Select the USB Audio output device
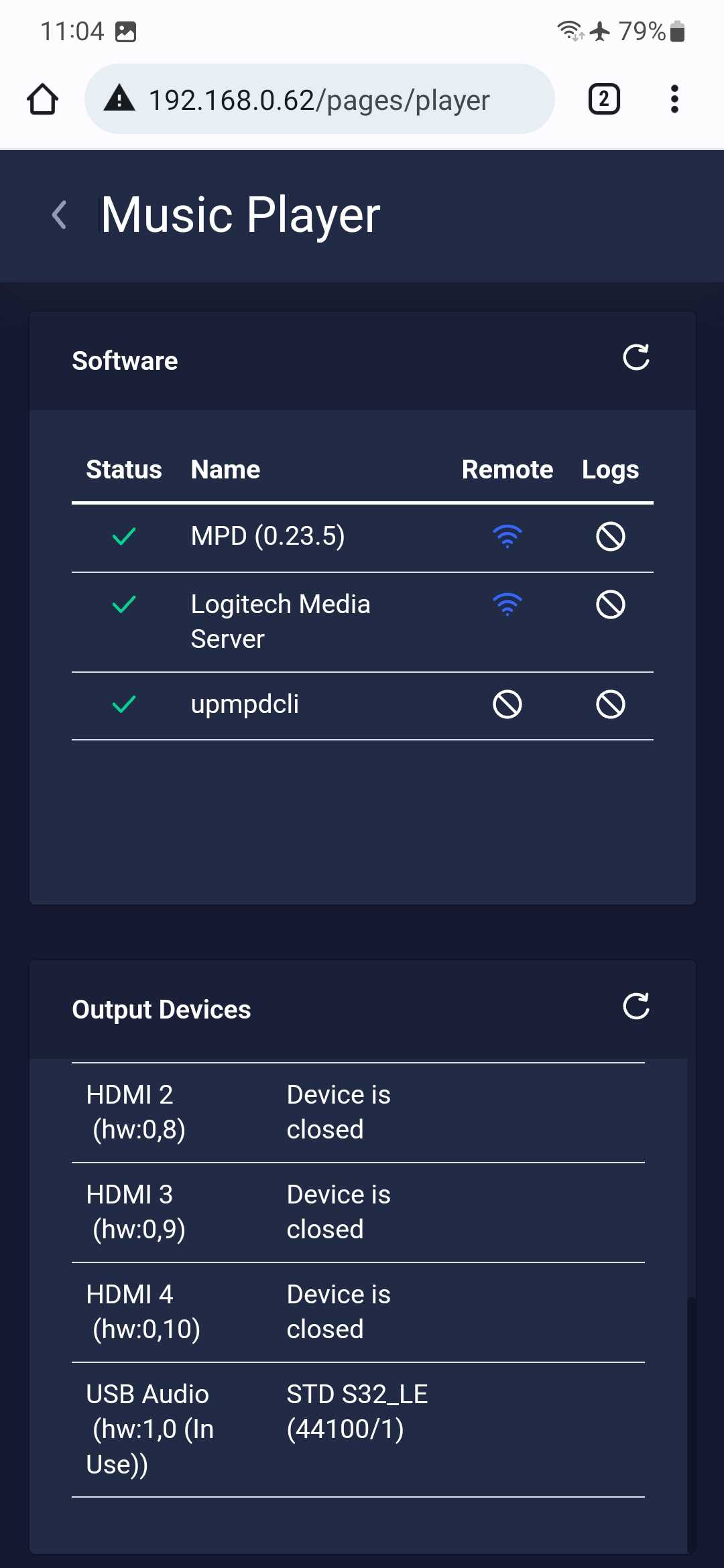Viewport: 724px width, 1568px height. pos(358,1430)
